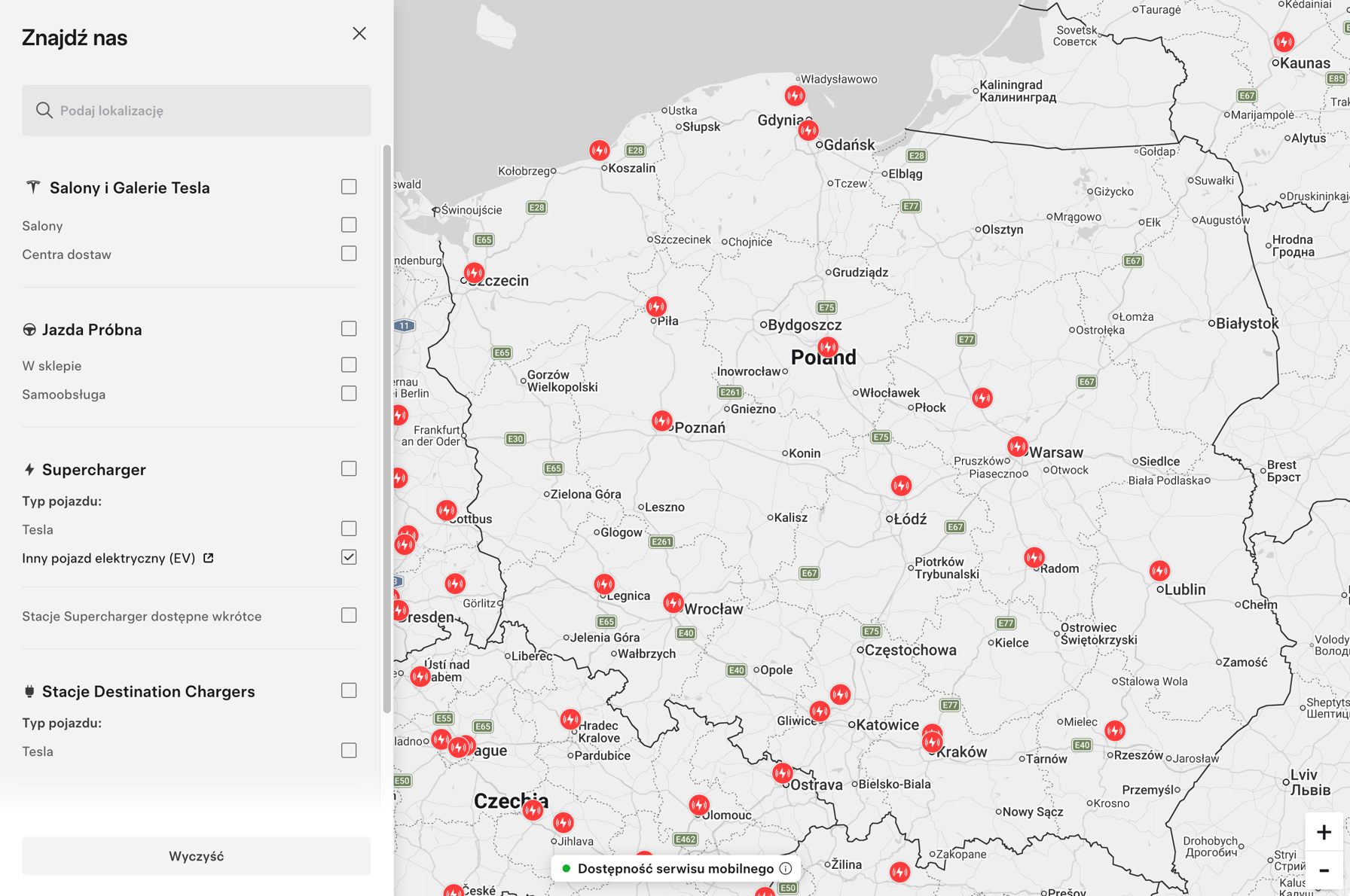Select the Supercharger pin at Lublin
Viewport: 1350px width, 896px height.
1159,571
